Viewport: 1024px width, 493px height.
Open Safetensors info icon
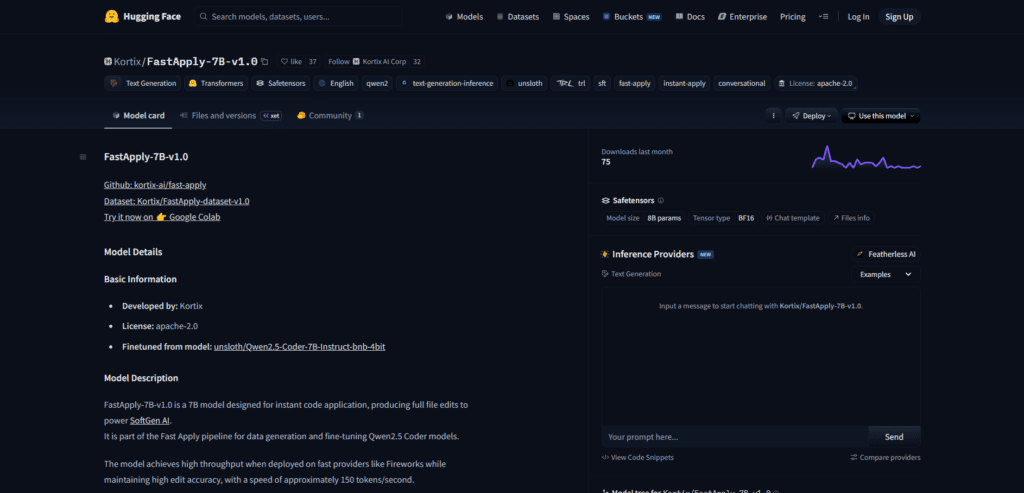pyautogui.click(x=661, y=200)
